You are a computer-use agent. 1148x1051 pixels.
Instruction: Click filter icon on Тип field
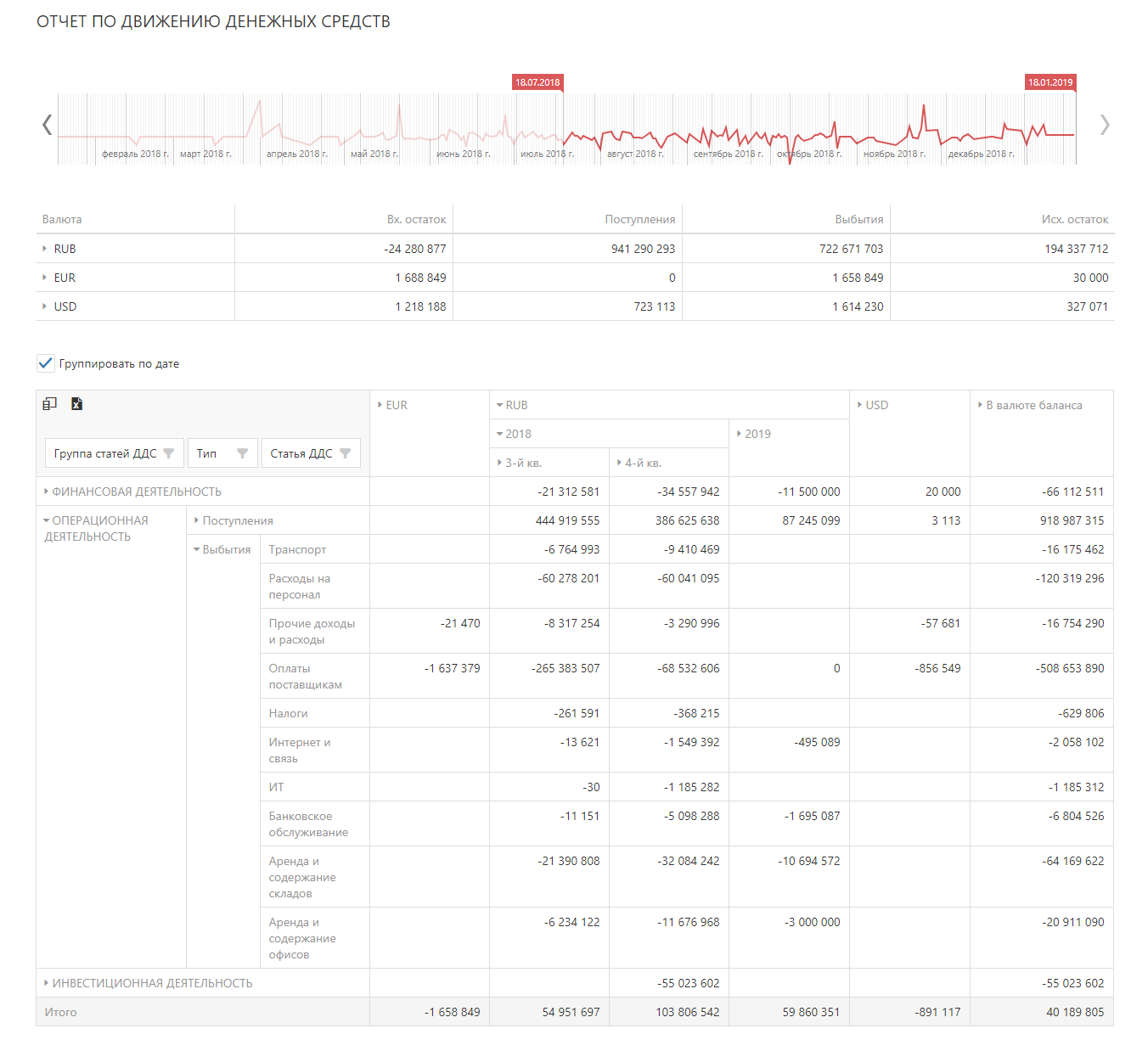click(242, 453)
